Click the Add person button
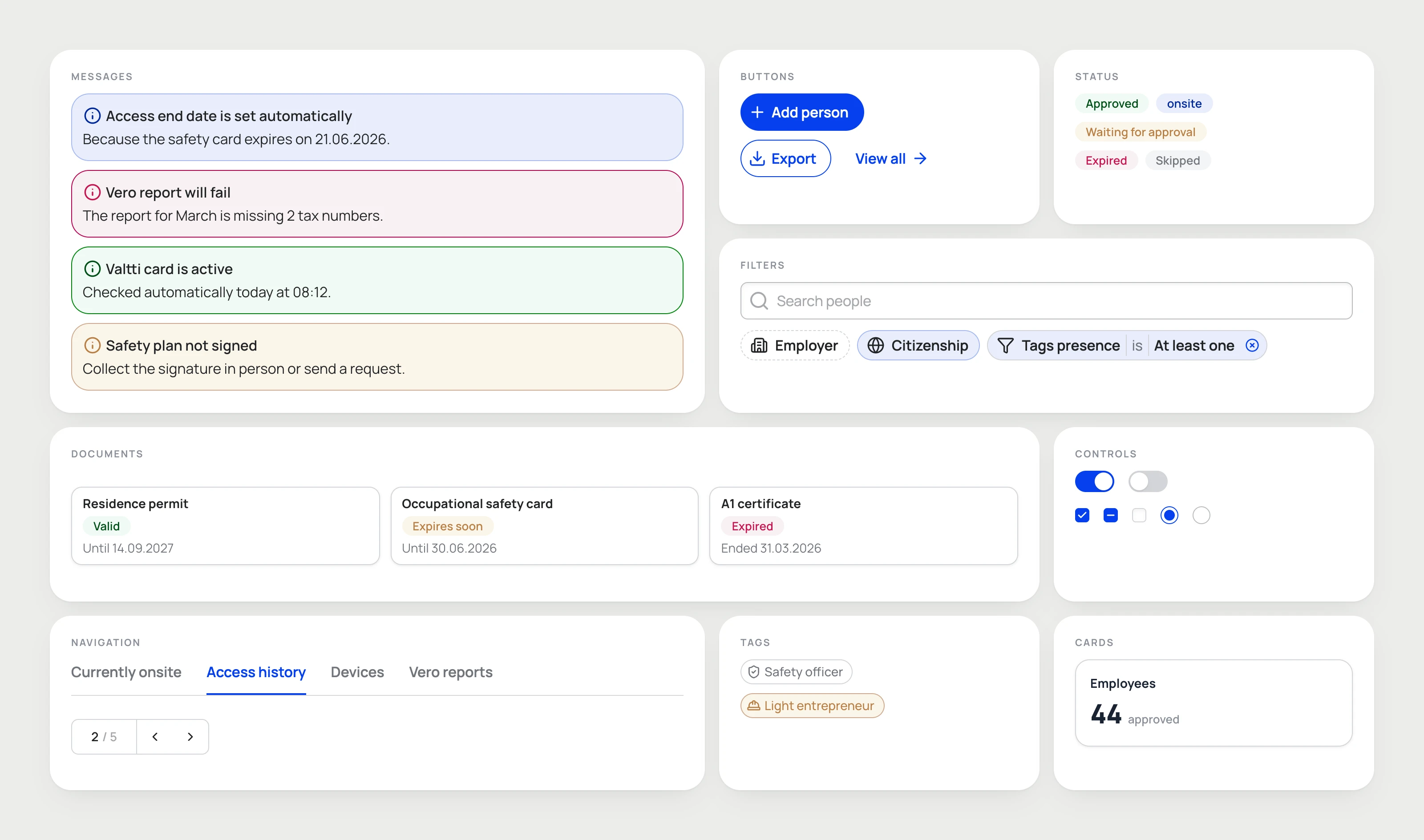Image resolution: width=1424 pixels, height=840 pixels. point(802,112)
